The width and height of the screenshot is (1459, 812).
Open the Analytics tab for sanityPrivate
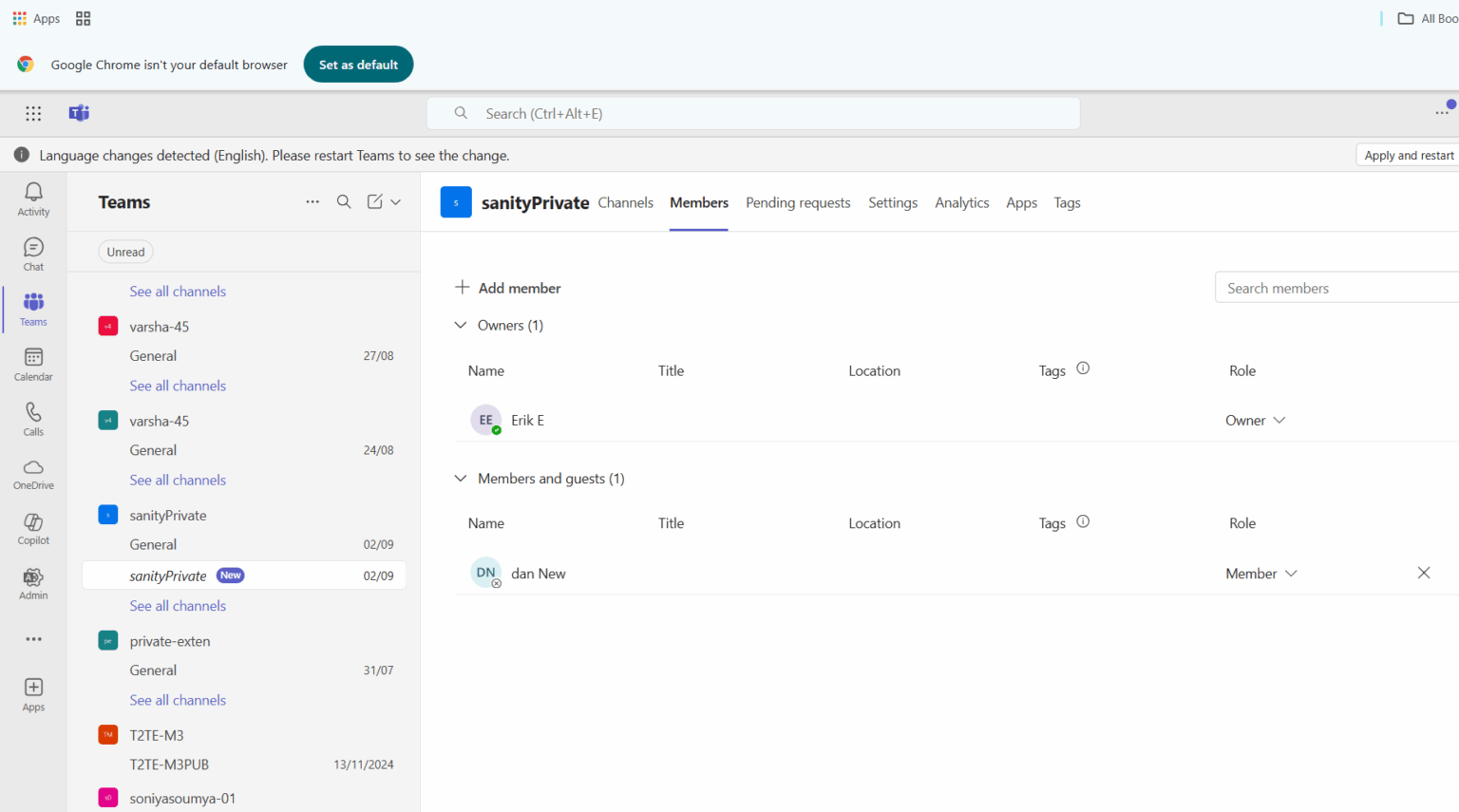[961, 202]
